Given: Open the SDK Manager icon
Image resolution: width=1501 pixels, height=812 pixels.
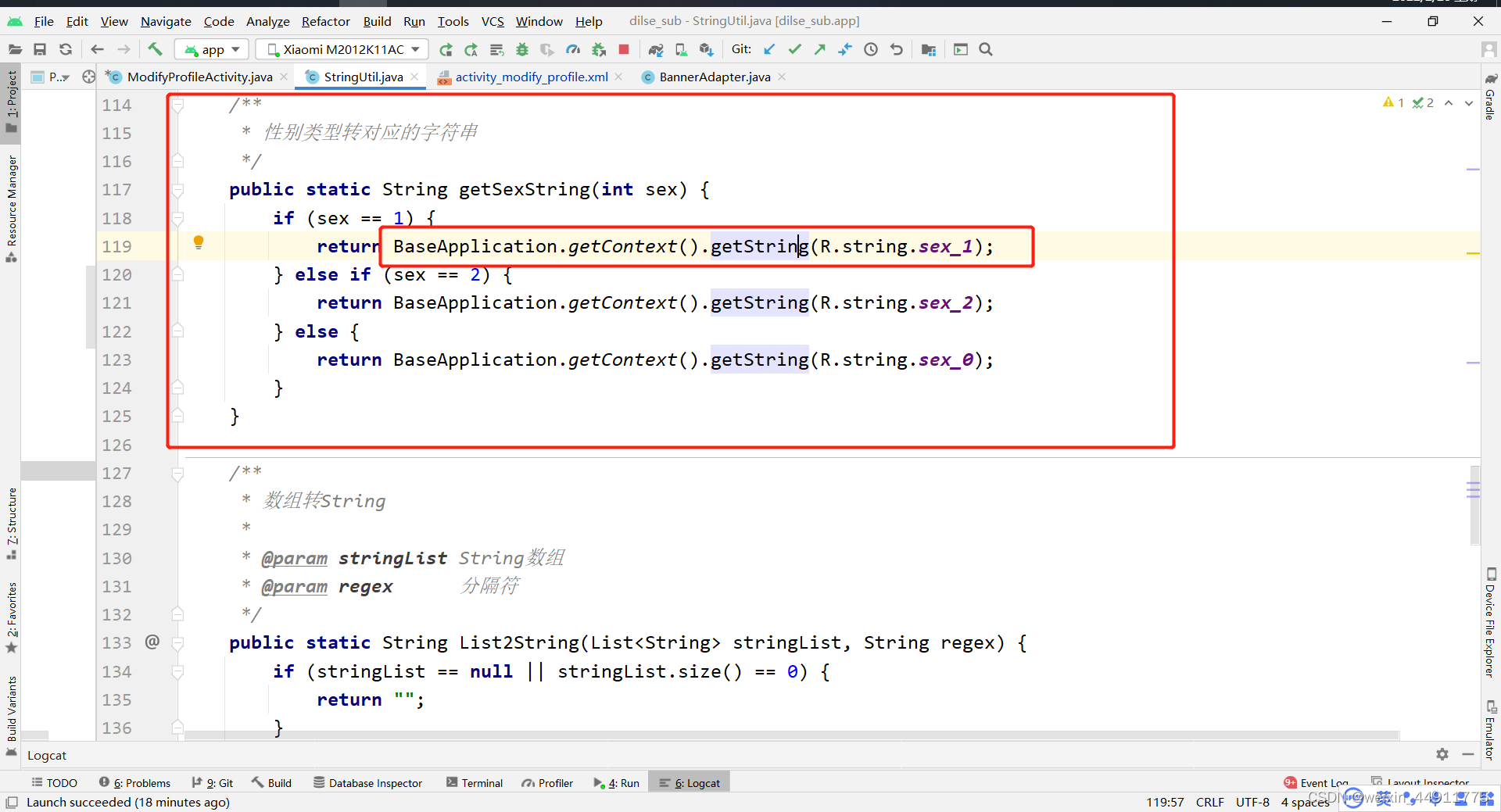Looking at the screenshot, I should click(x=707, y=49).
